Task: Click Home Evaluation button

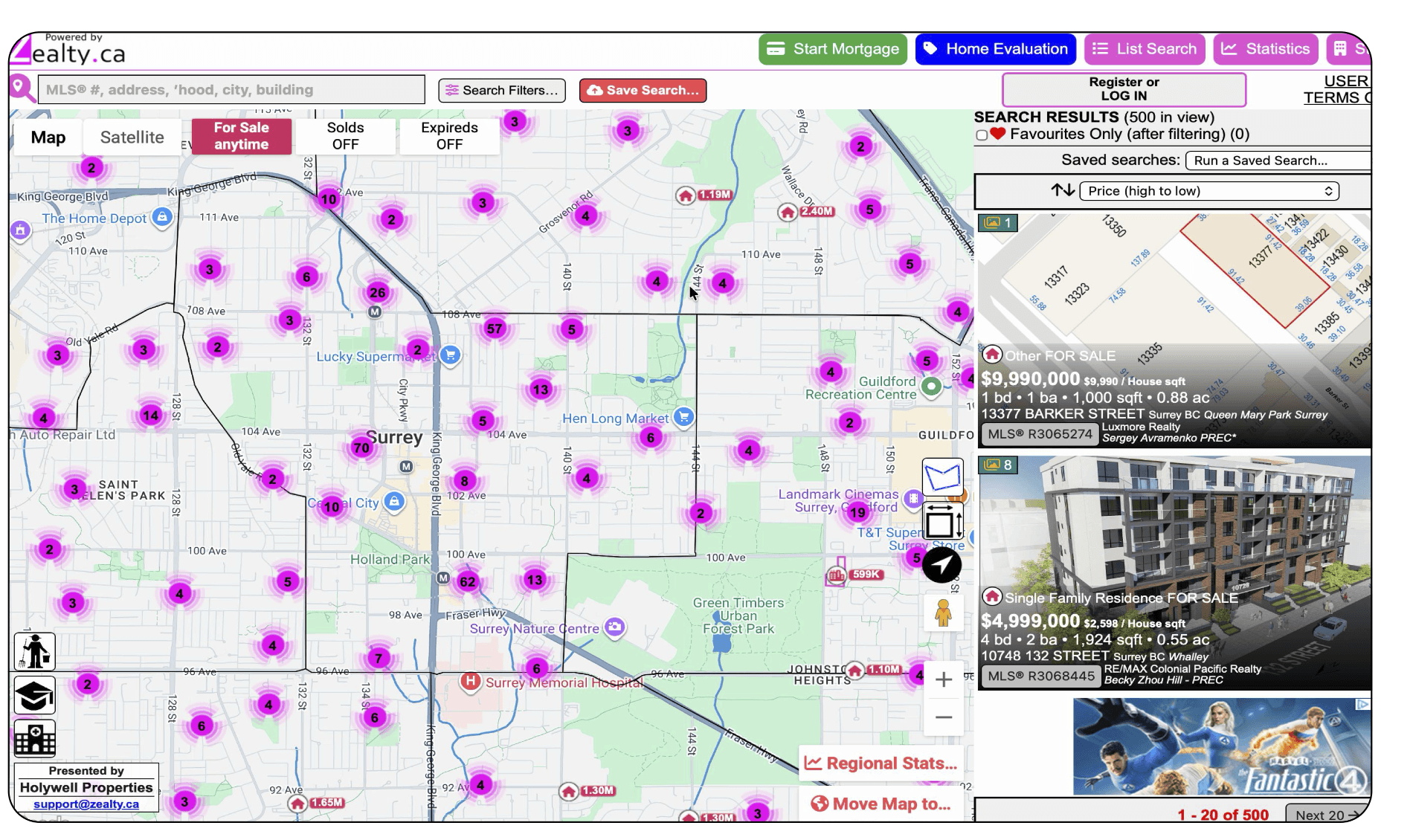Action: pos(996,49)
